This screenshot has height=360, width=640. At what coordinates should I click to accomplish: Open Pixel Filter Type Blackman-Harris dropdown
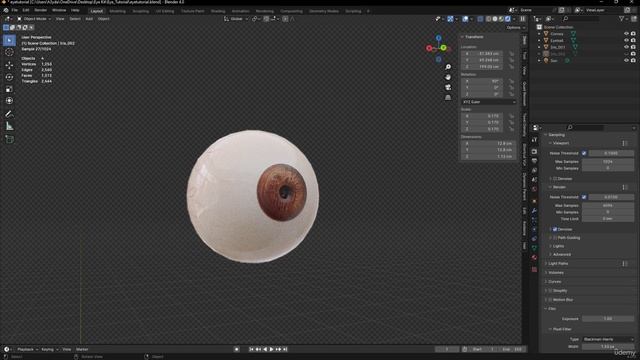pyautogui.click(x=608, y=339)
